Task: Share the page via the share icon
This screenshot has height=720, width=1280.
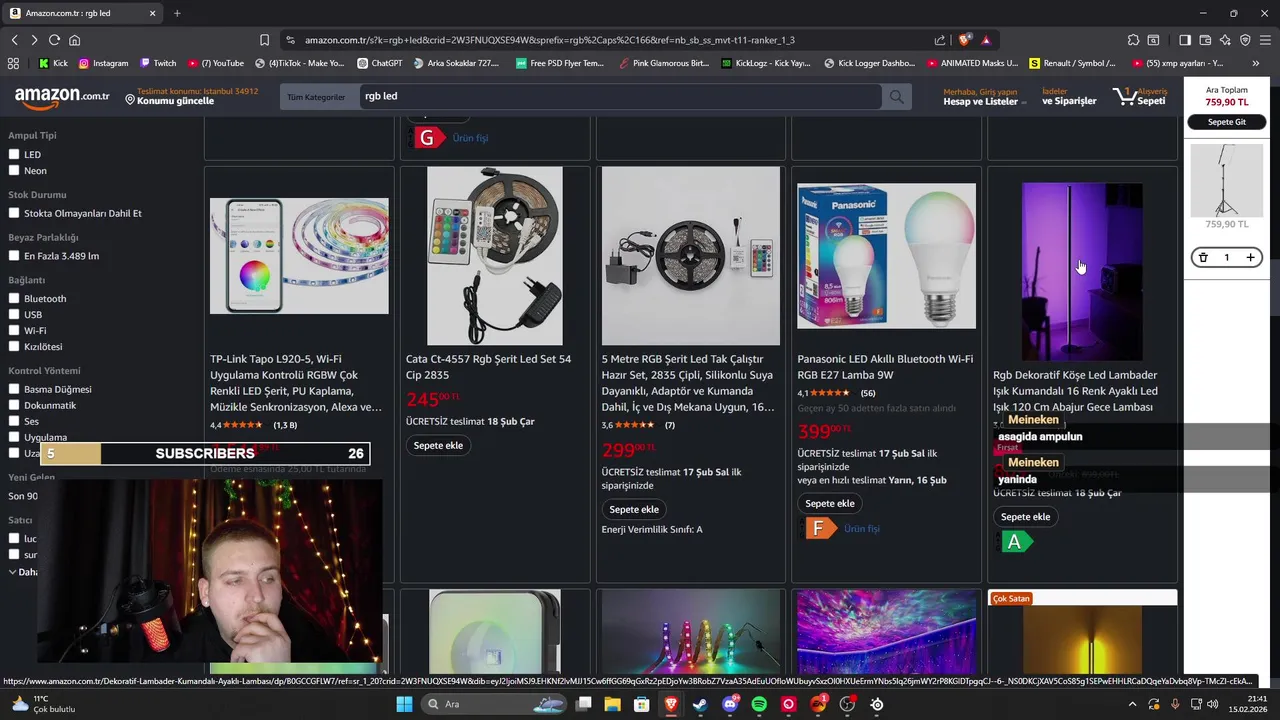Action: [940, 40]
